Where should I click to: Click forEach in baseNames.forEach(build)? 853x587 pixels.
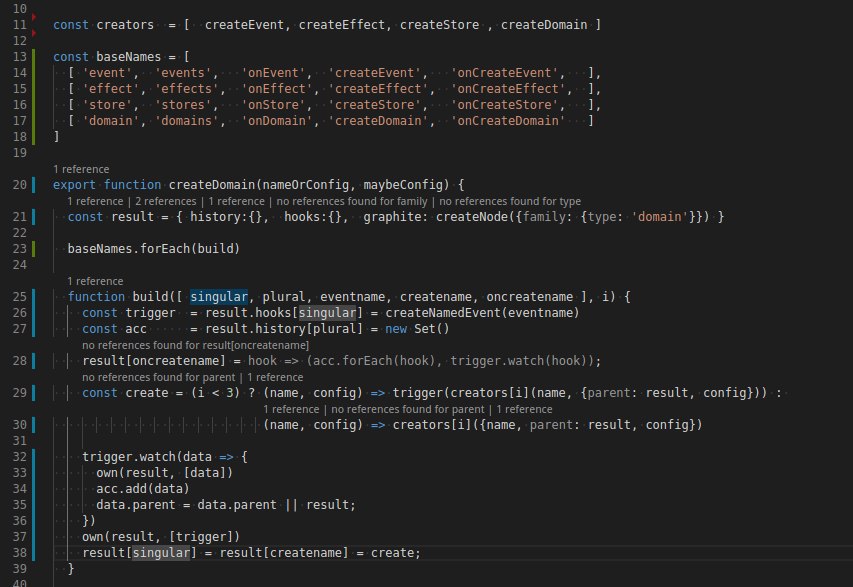point(165,249)
